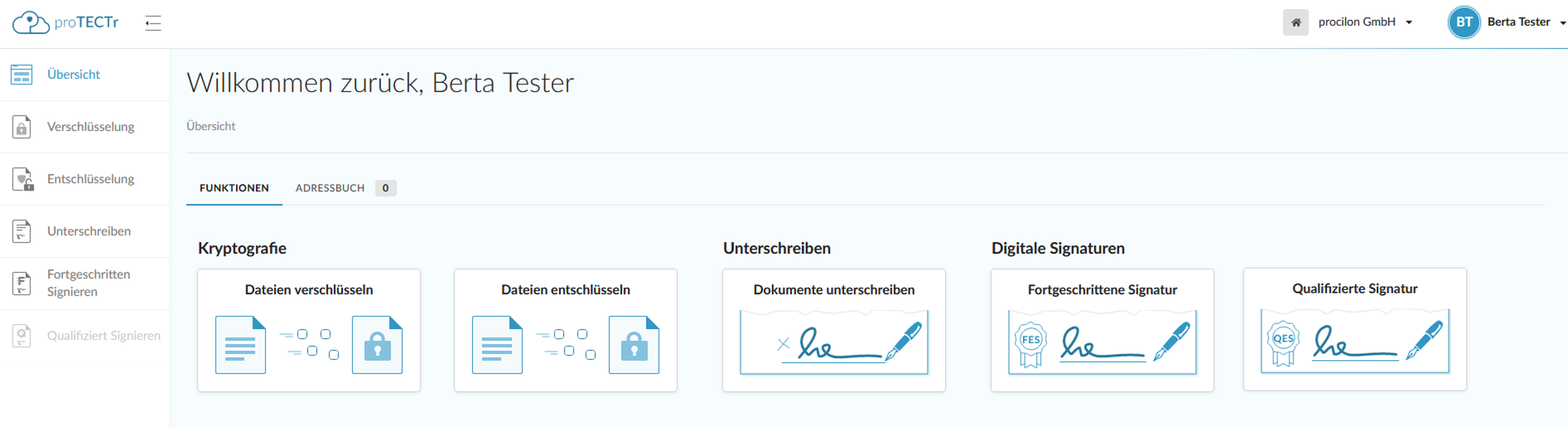Click the BT user avatar

(1463, 22)
